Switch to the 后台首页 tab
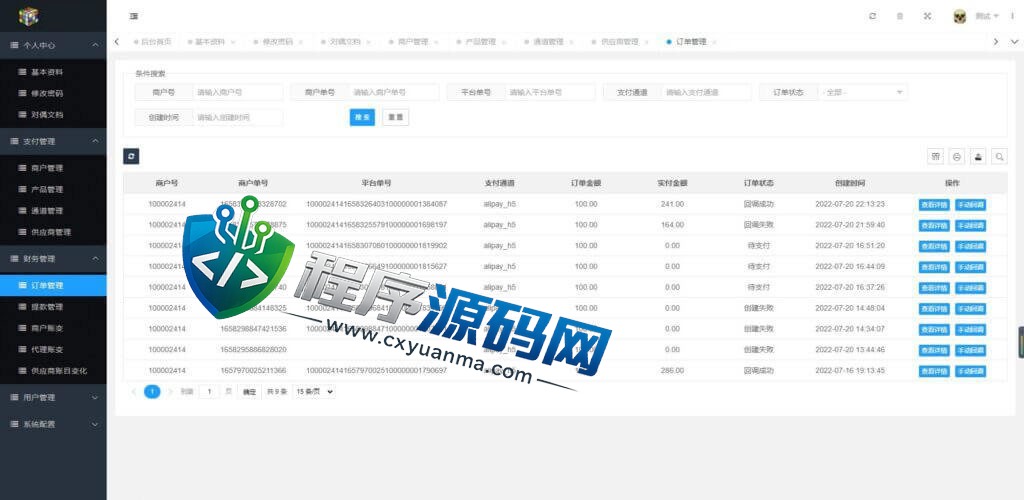Image resolution: width=1024 pixels, height=500 pixels. [153, 42]
